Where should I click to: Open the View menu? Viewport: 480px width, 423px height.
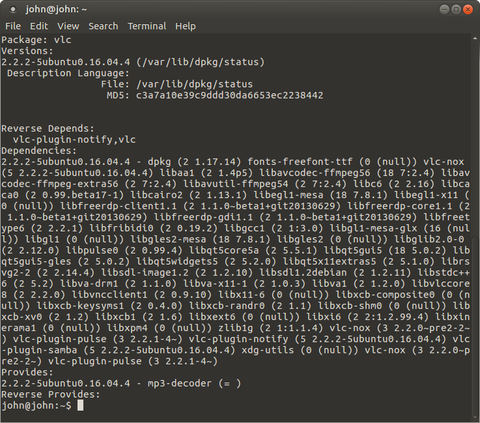(x=68, y=26)
